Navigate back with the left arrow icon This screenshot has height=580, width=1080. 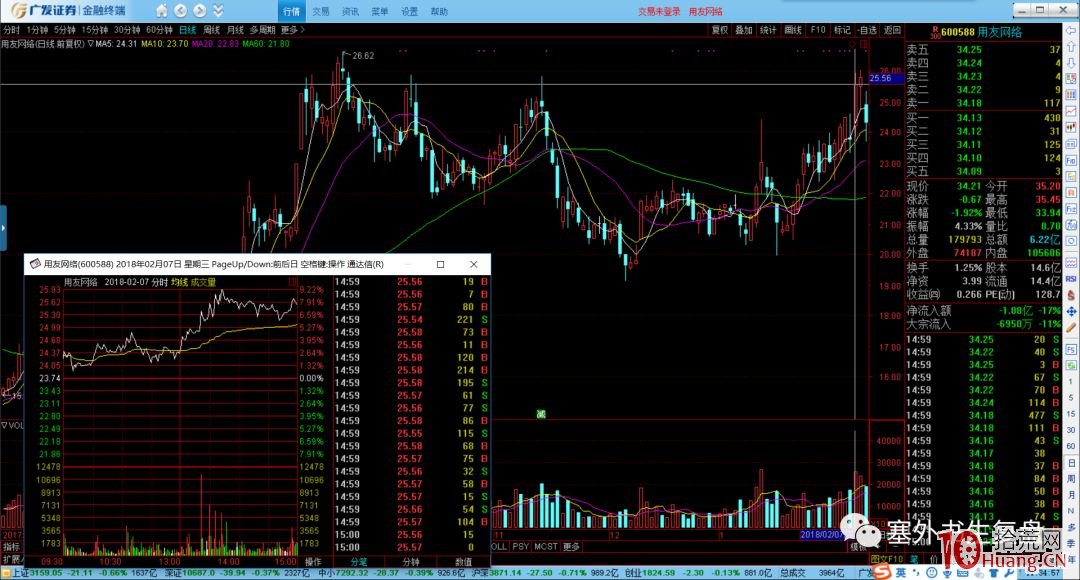180,10
